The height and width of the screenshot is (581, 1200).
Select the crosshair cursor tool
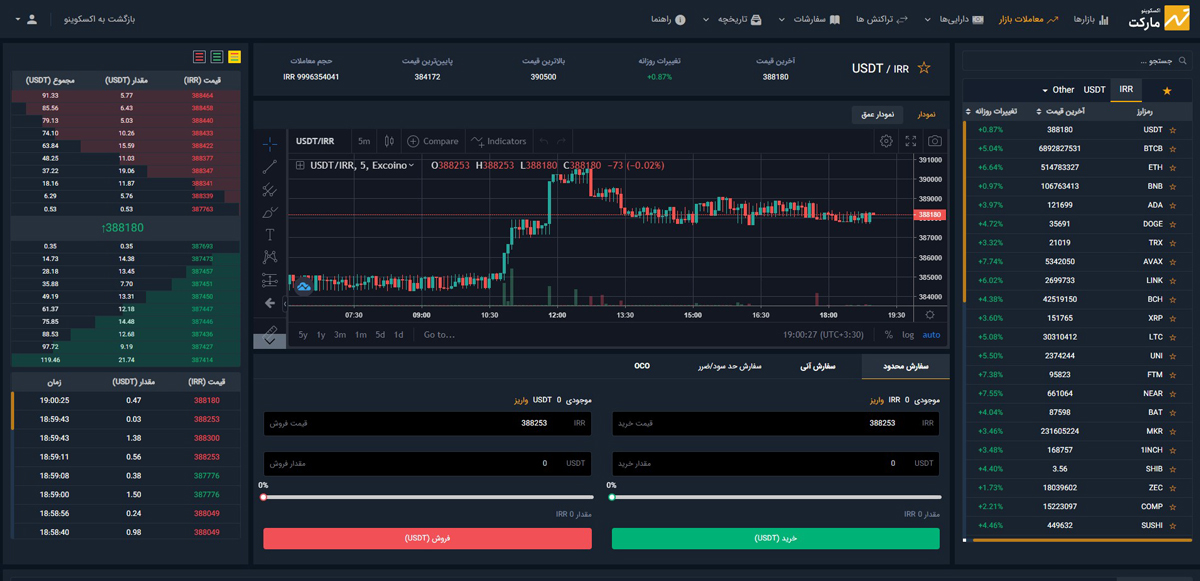(269, 143)
